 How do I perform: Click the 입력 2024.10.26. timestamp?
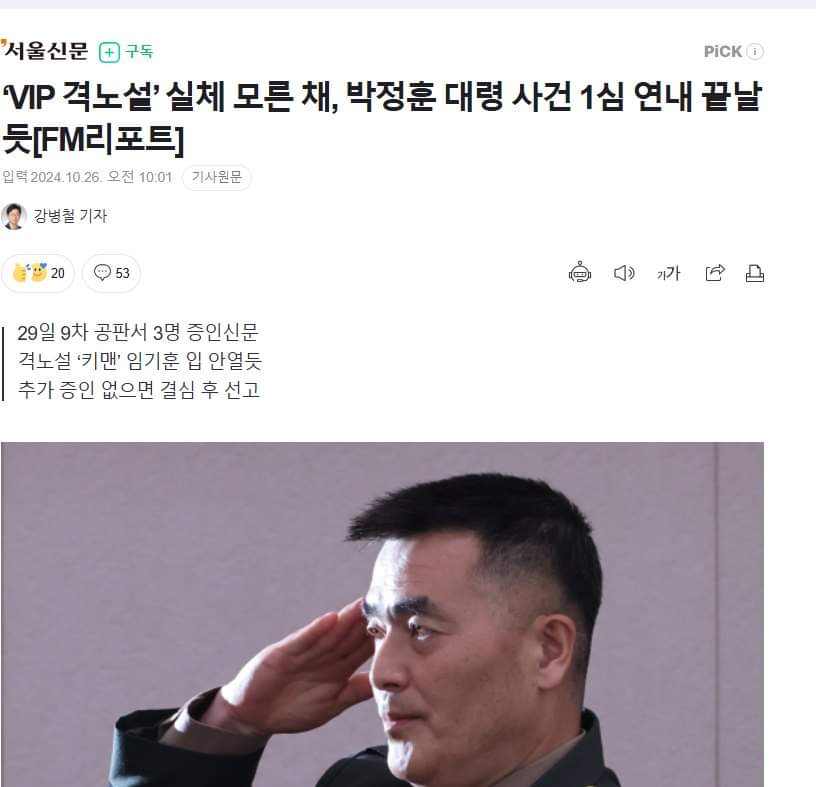pyautogui.click(x=87, y=177)
